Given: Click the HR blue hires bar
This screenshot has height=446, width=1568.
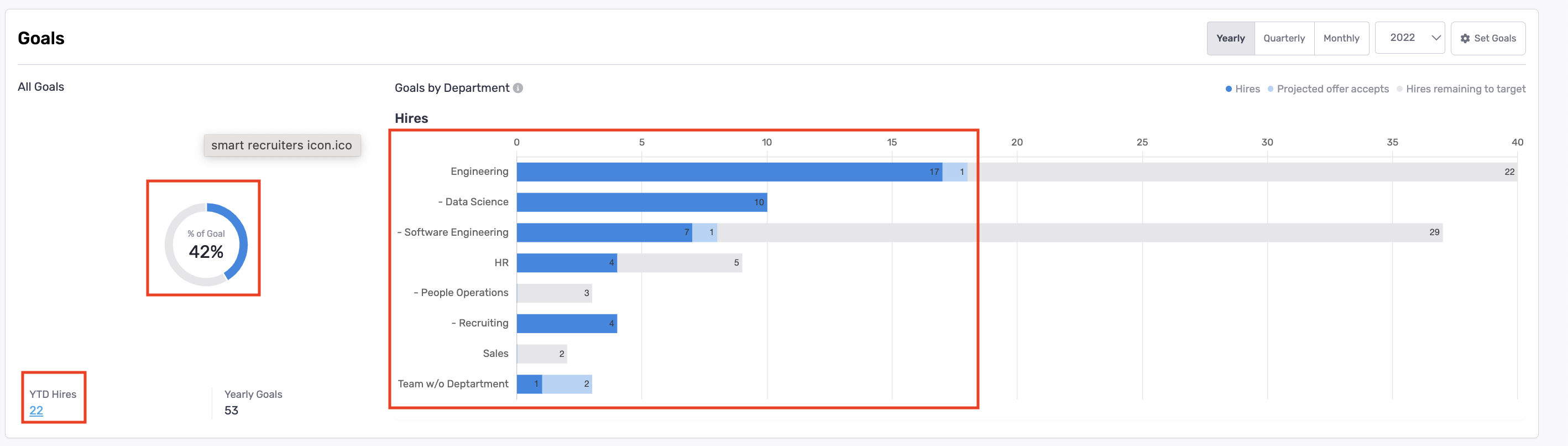Looking at the screenshot, I should (x=565, y=263).
